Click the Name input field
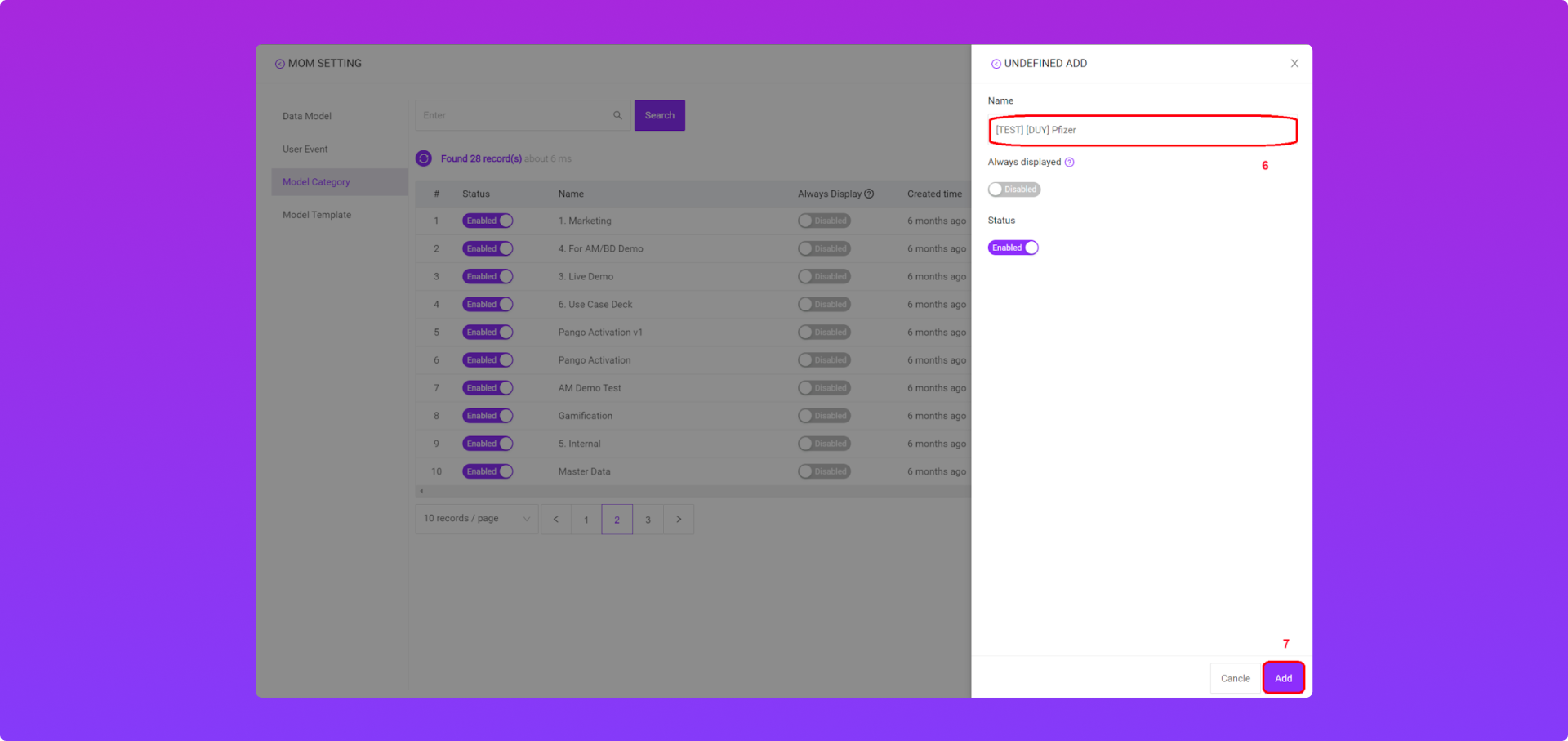This screenshot has width=1568, height=741. click(1142, 131)
